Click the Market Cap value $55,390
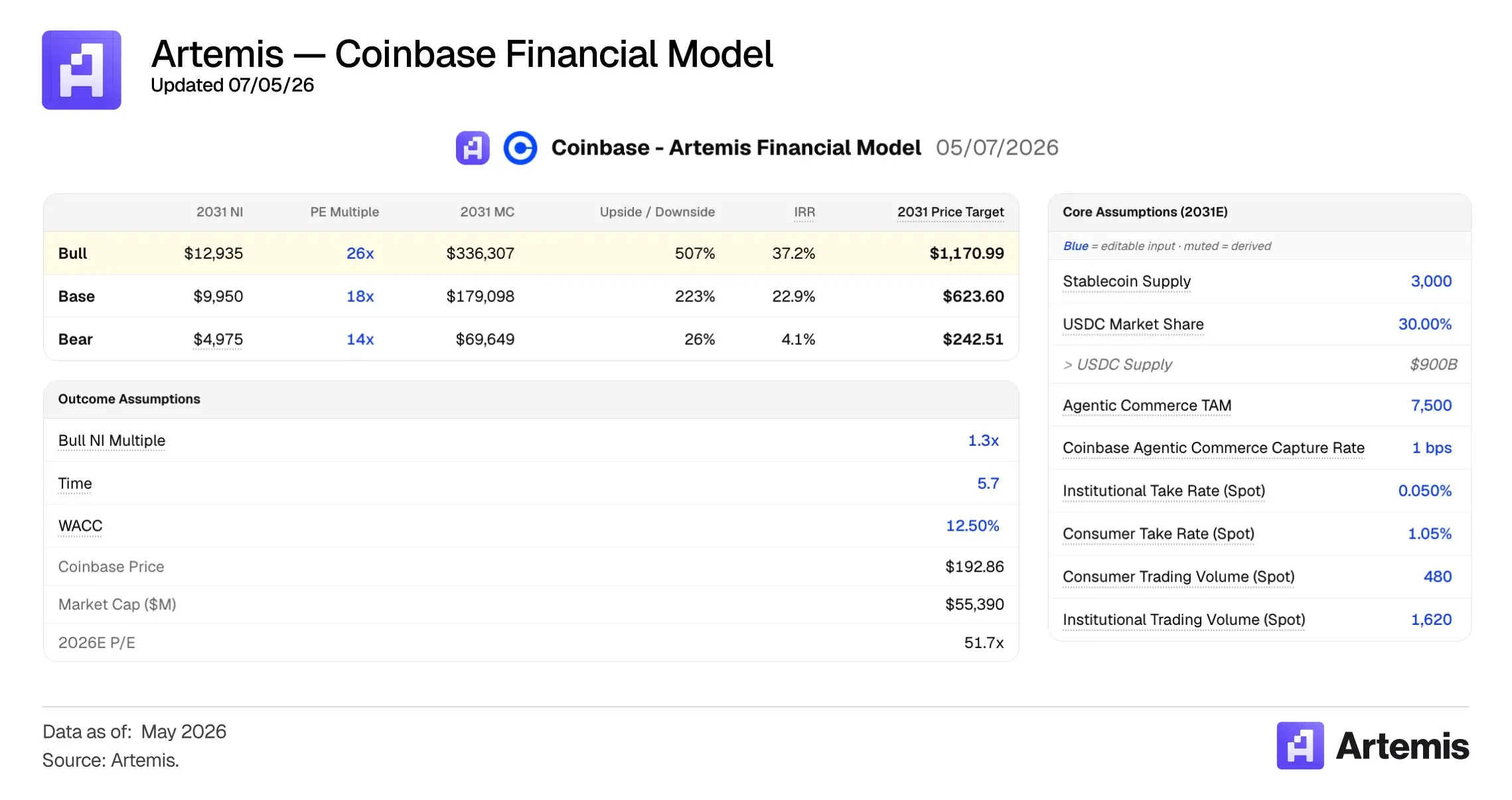The width and height of the screenshot is (1512, 800). pos(974,605)
